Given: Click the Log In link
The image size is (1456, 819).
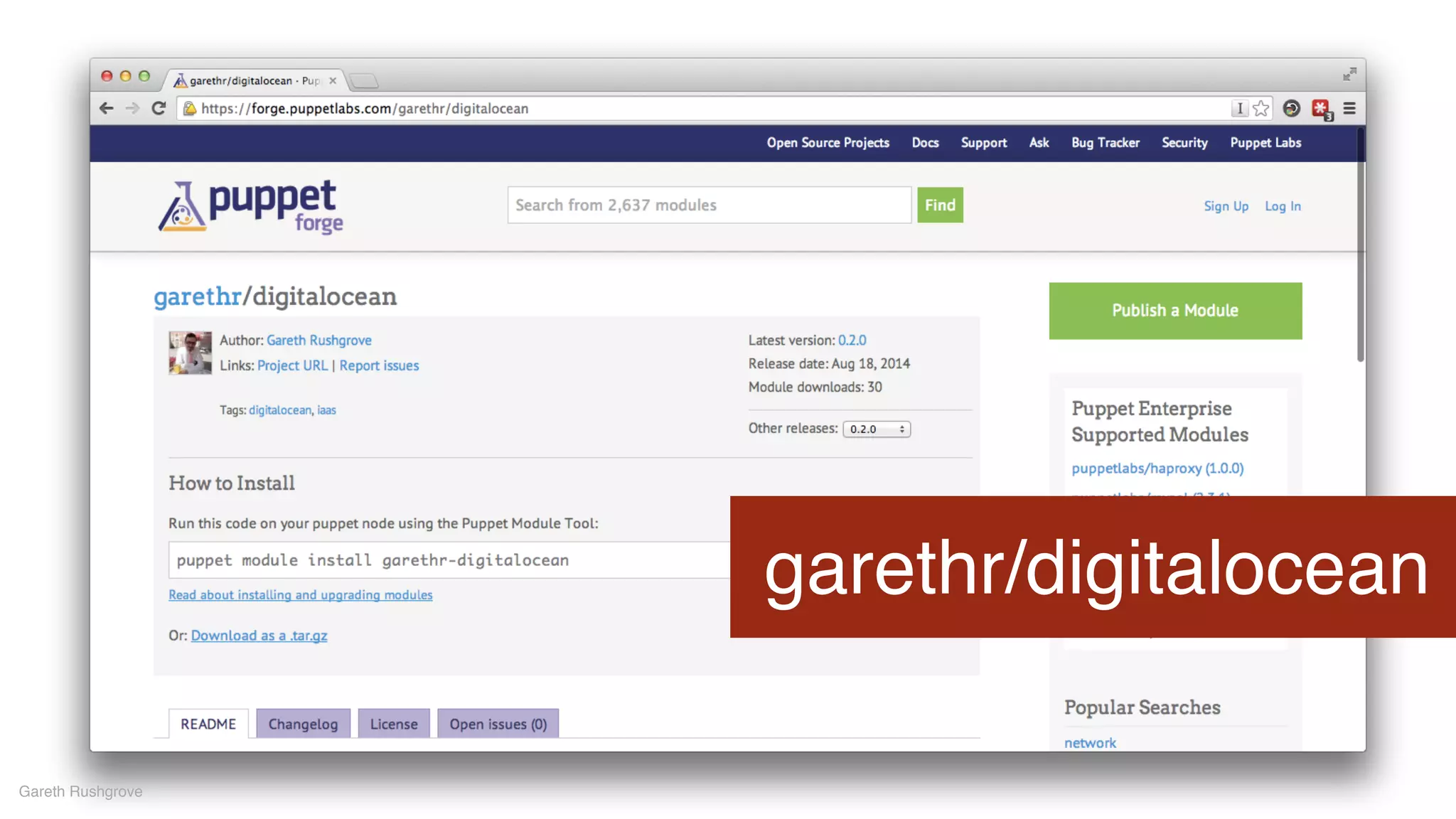Looking at the screenshot, I should [1283, 206].
